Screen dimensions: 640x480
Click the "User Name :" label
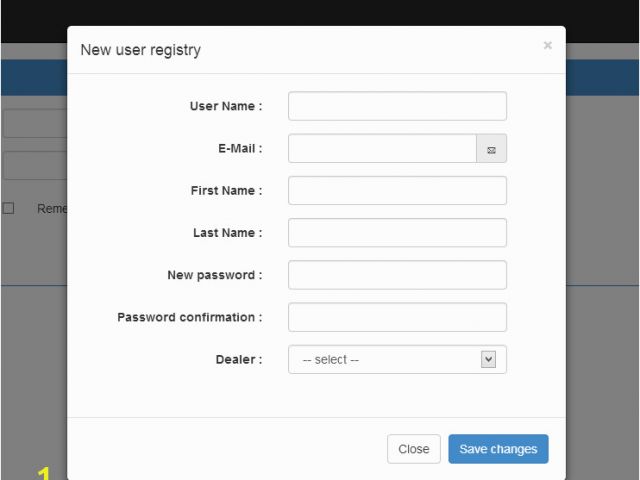click(226, 106)
